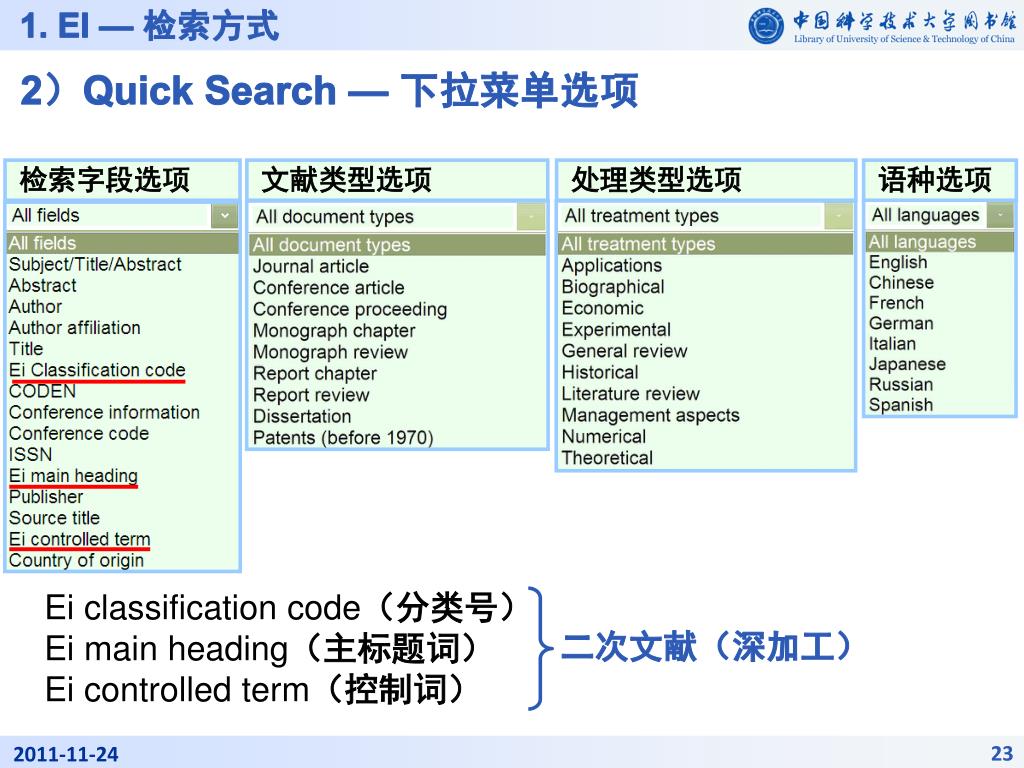
Task: Pick 'Monograph chapter' document type
Action: (x=334, y=331)
